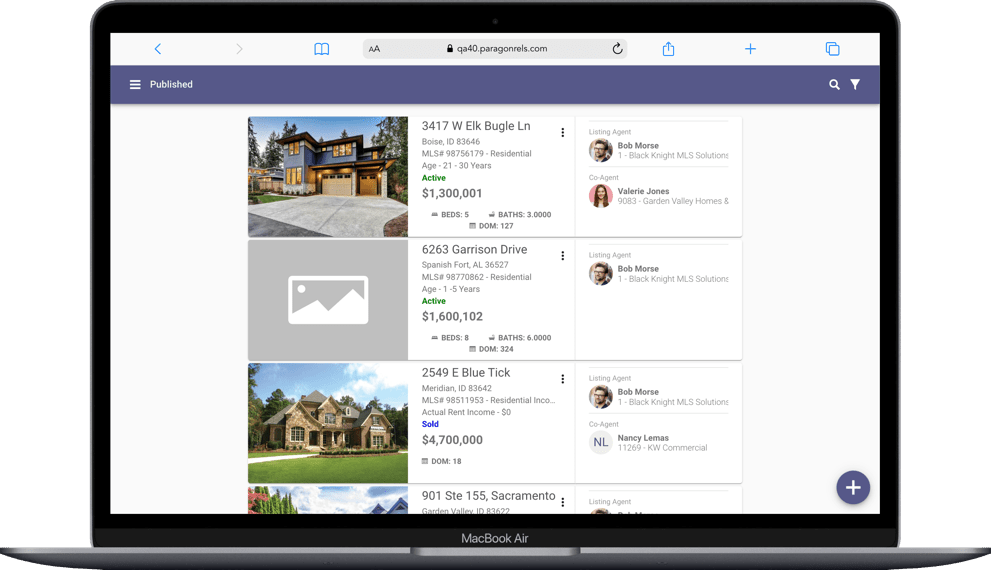Click the Sold status label
This screenshot has width=991, height=570.
[x=430, y=424]
